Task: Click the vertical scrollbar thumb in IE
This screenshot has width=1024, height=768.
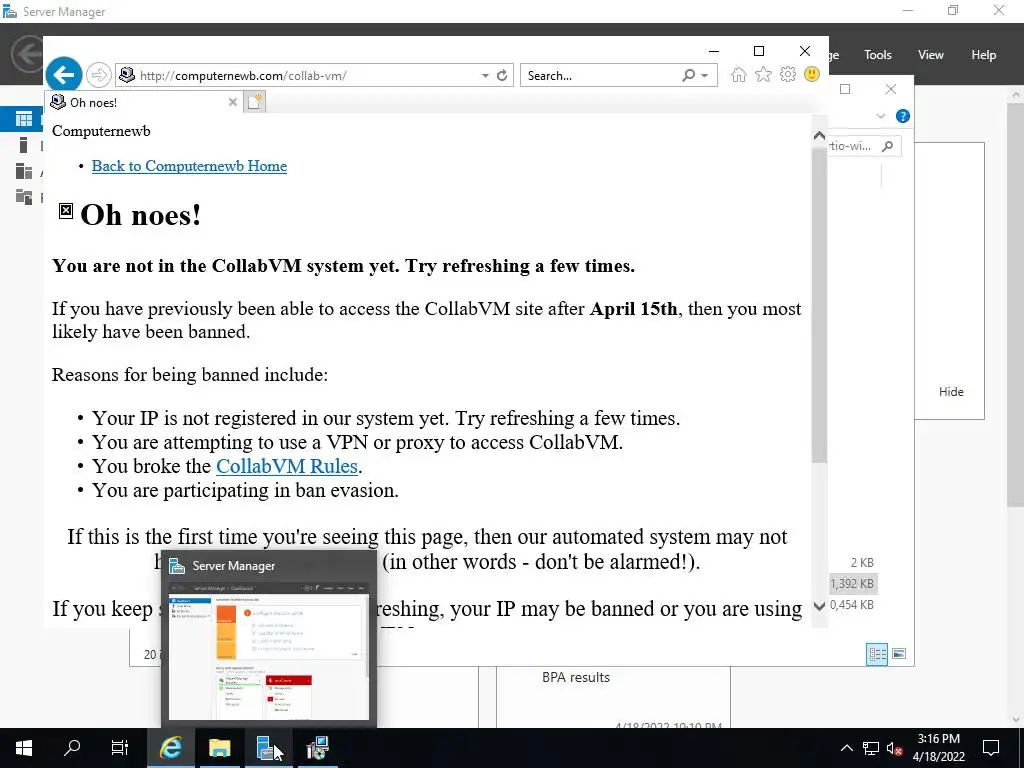Action: 819,306
